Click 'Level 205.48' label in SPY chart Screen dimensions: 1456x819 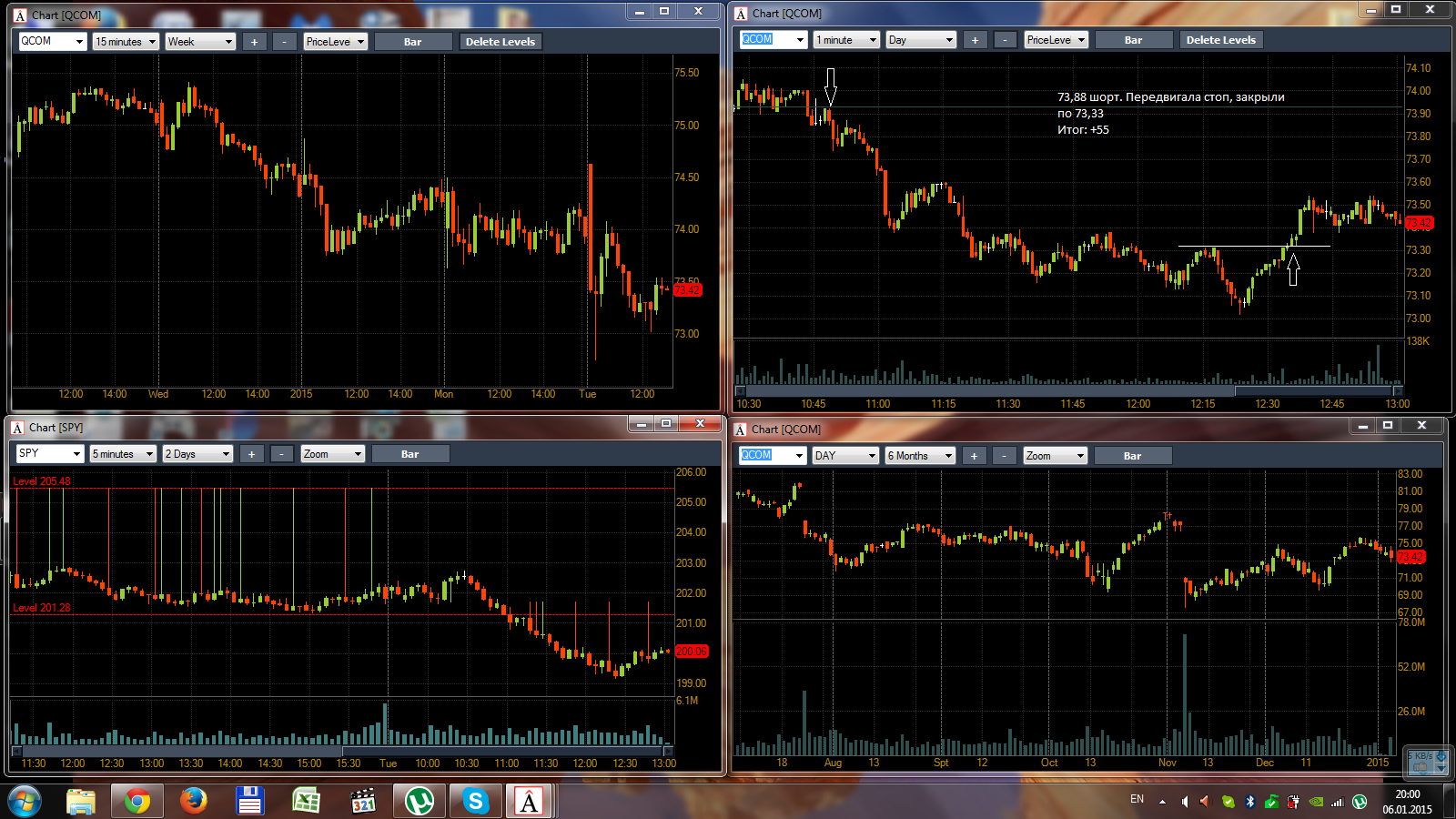[41, 481]
